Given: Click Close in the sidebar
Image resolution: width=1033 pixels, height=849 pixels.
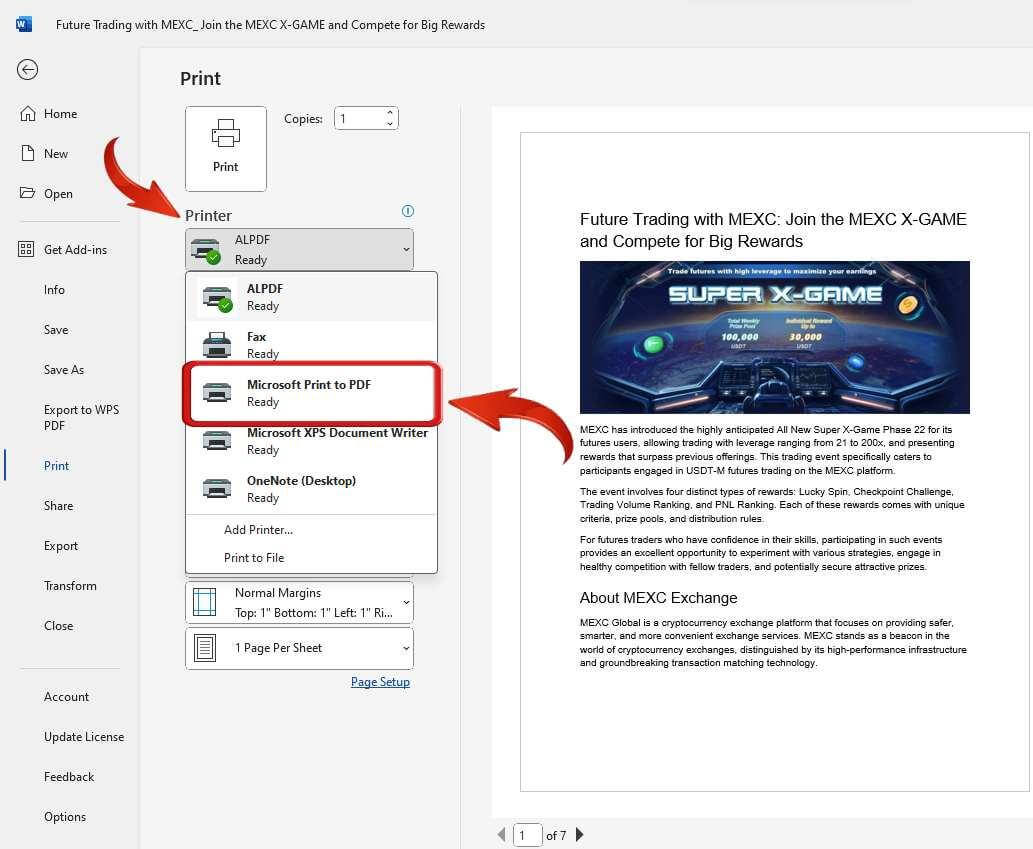Looking at the screenshot, I should tap(59, 626).
